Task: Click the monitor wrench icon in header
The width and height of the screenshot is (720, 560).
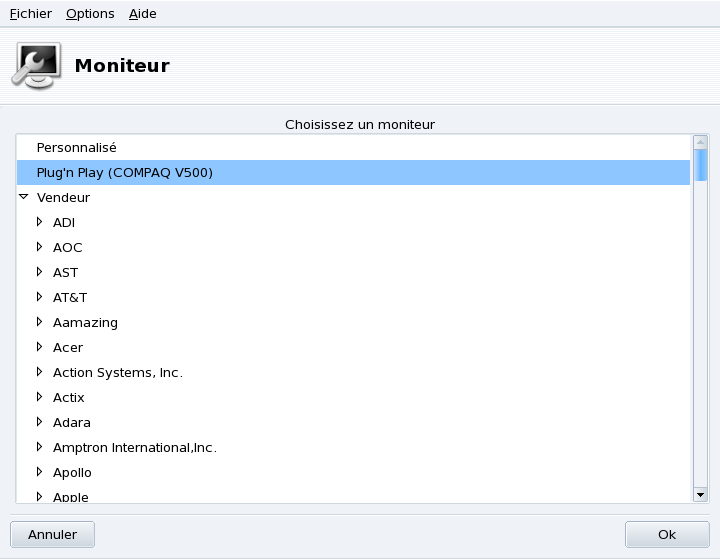Action: click(37, 66)
